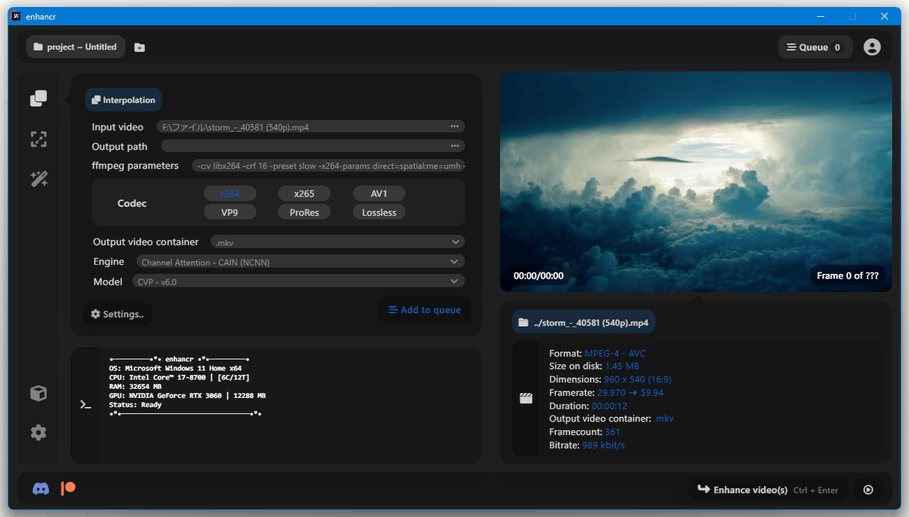Click Add to queue

click(424, 310)
